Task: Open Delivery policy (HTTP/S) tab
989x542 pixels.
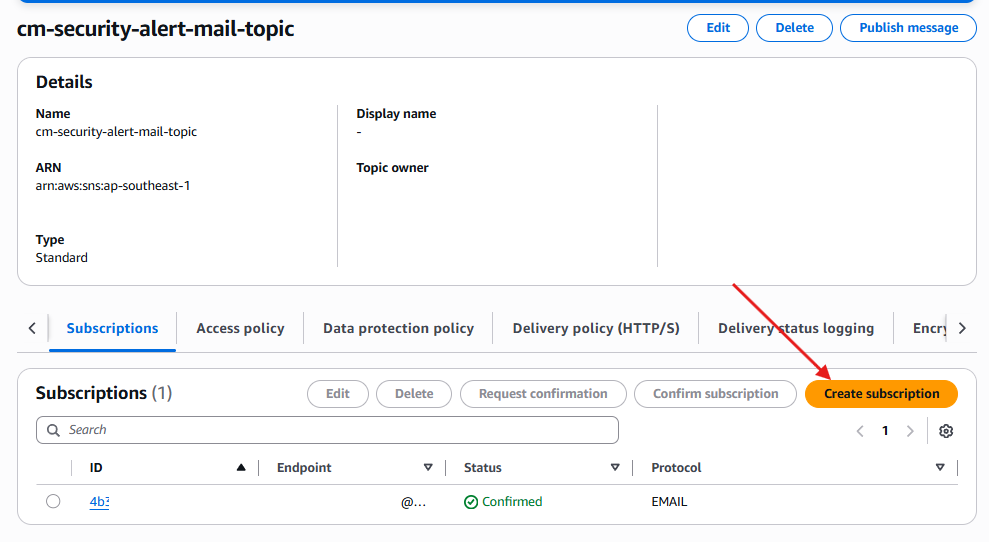Action: (x=596, y=328)
